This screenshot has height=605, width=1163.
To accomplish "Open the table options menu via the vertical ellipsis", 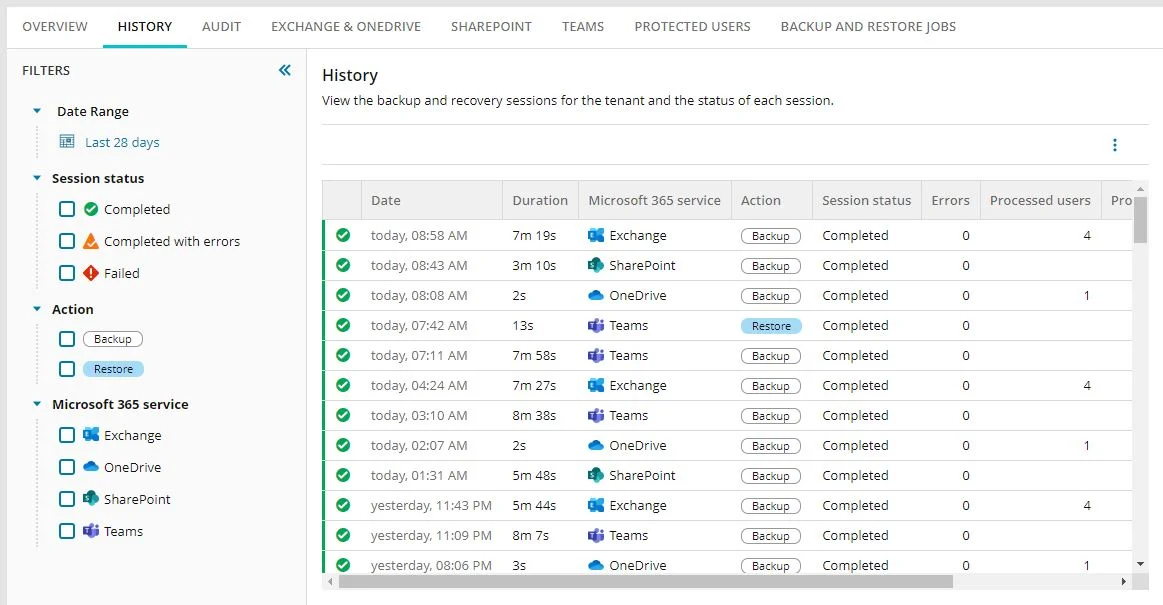I will (1114, 144).
